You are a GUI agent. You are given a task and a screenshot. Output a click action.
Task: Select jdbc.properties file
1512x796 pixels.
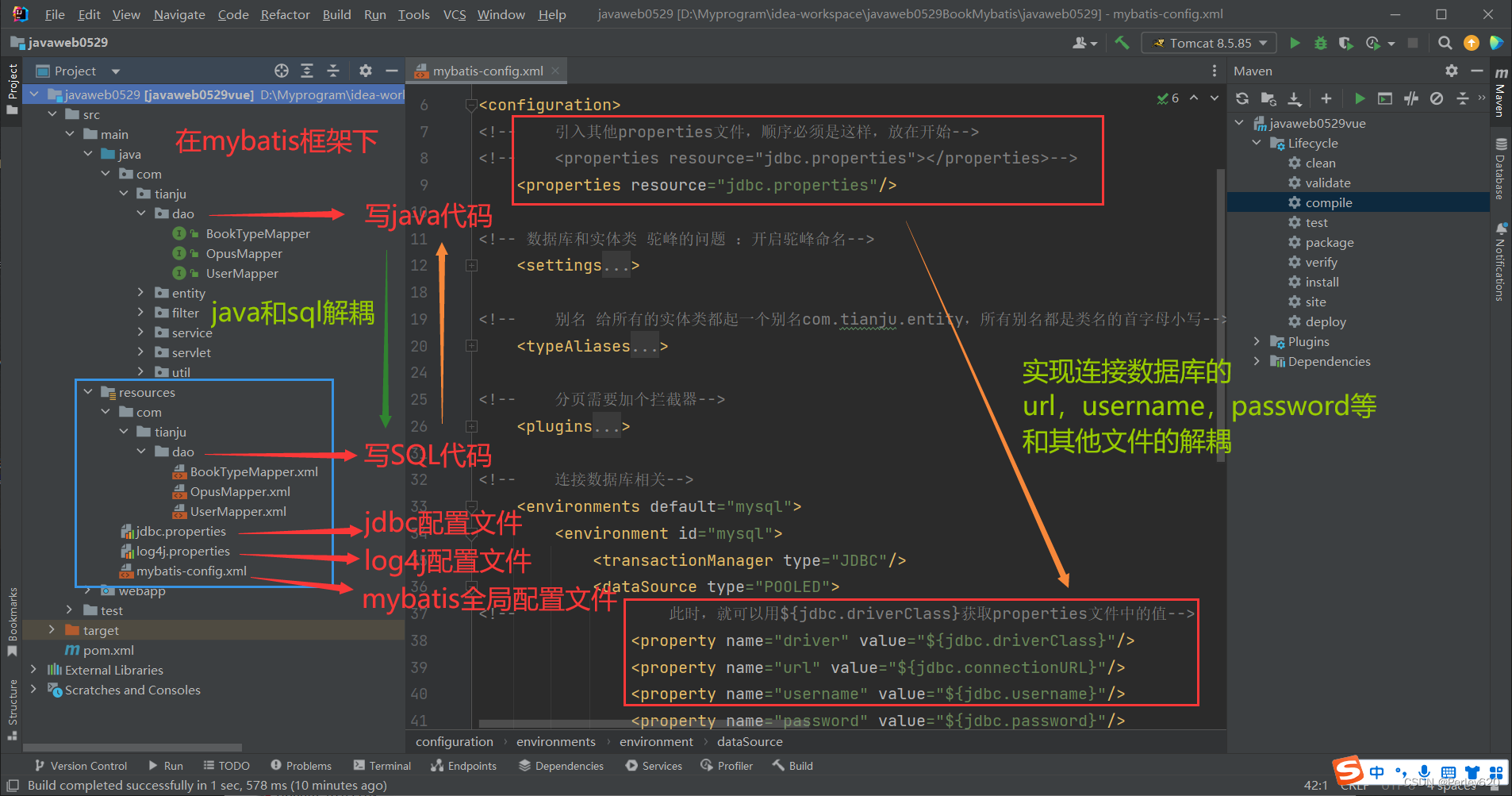click(x=181, y=531)
